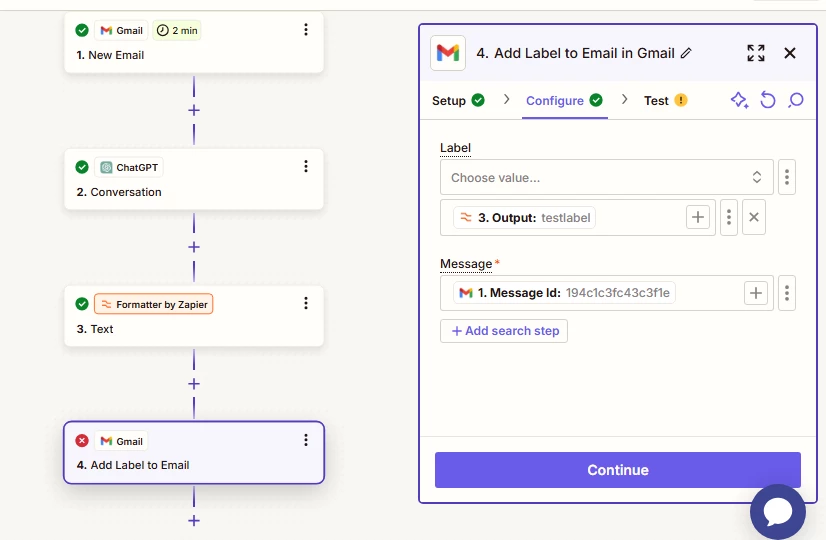Image resolution: width=826 pixels, height=540 pixels.
Task: Open three-dot menu on Formatter by Zapier step
Action: point(306,303)
